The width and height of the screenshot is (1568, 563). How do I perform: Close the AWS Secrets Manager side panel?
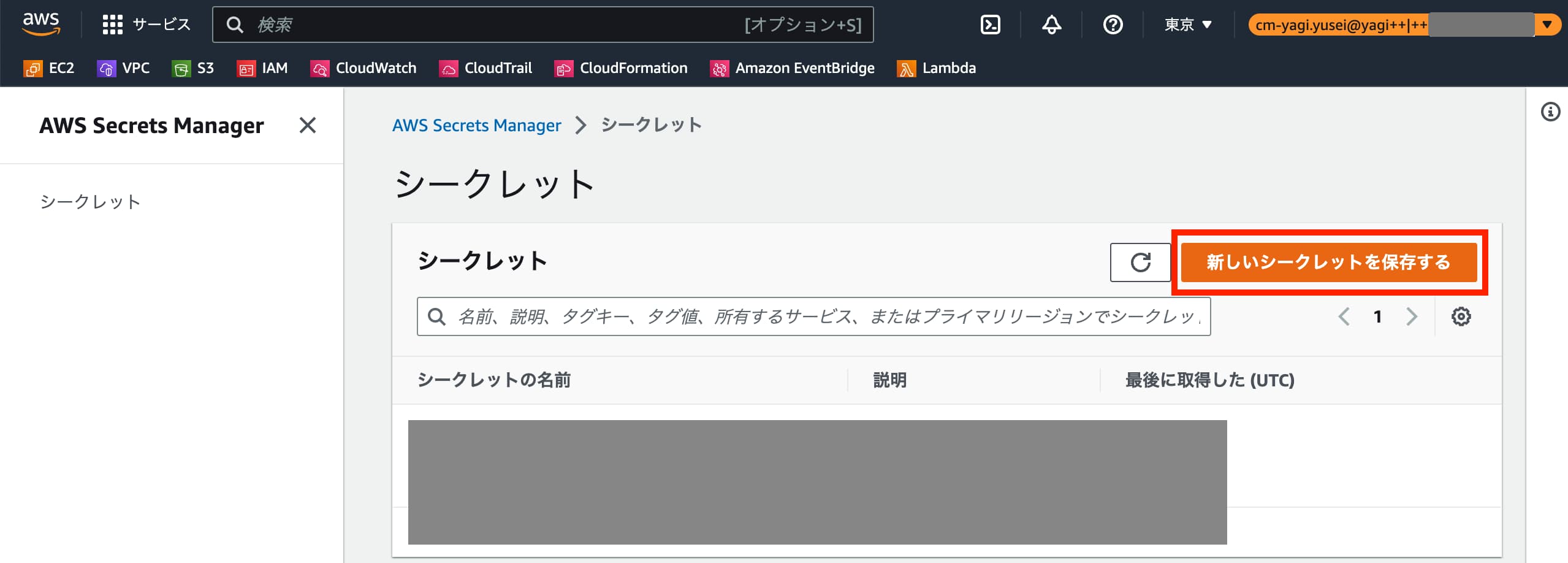tap(308, 125)
